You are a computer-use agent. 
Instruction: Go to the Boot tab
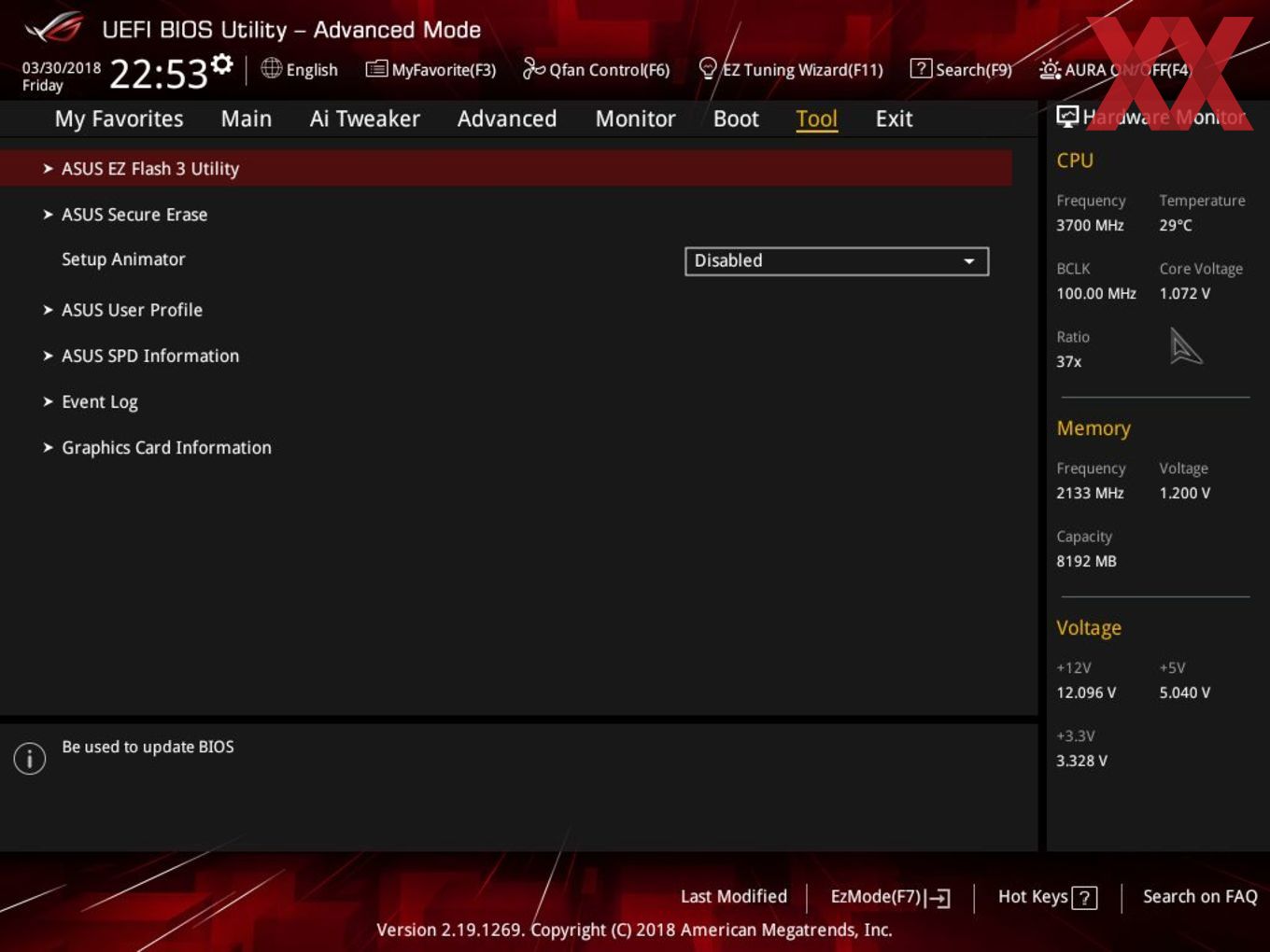(736, 119)
